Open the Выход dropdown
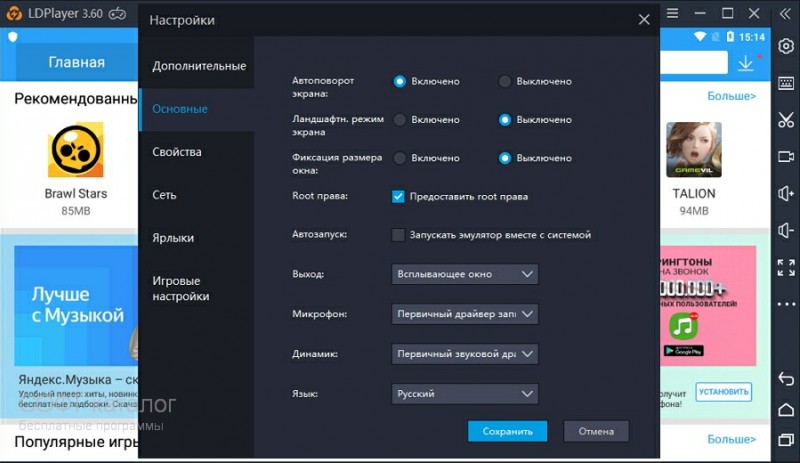 (465, 274)
